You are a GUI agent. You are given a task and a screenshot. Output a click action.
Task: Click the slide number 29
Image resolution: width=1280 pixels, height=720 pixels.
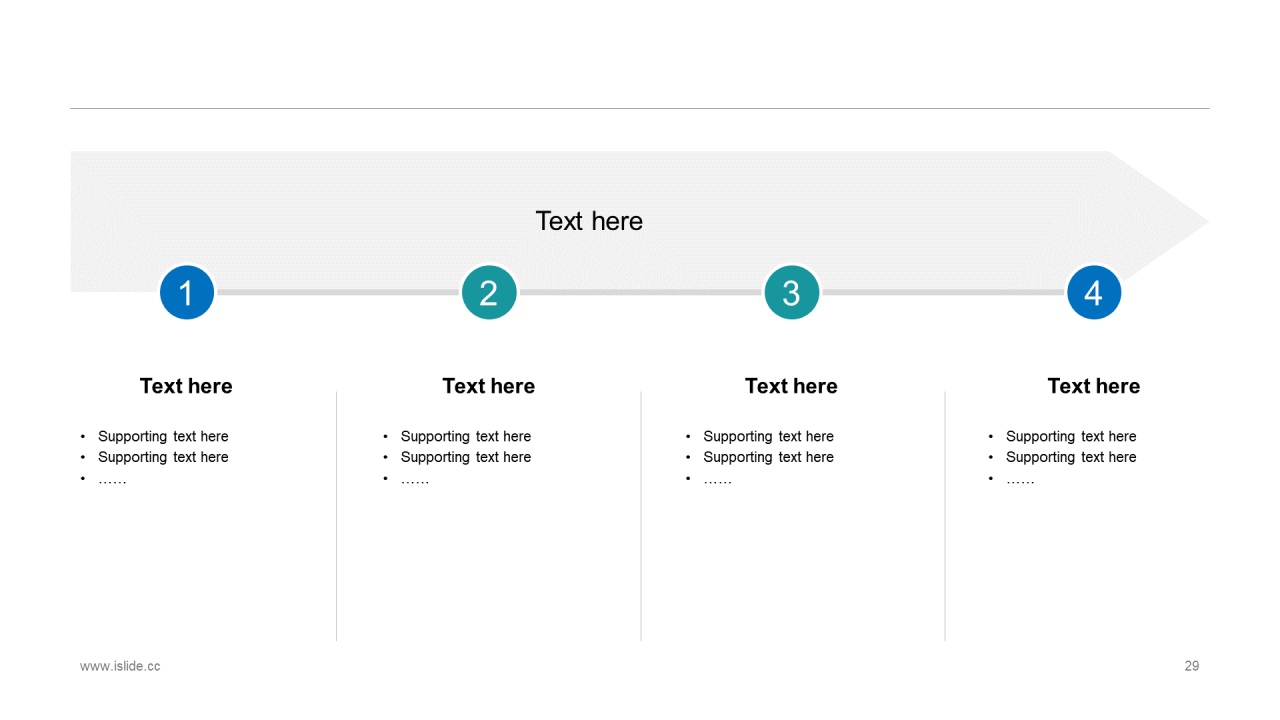pos(1192,666)
